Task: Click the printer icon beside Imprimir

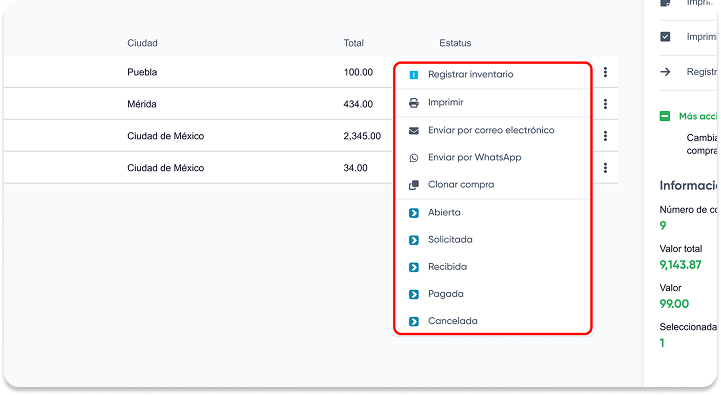Action: pos(414,103)
